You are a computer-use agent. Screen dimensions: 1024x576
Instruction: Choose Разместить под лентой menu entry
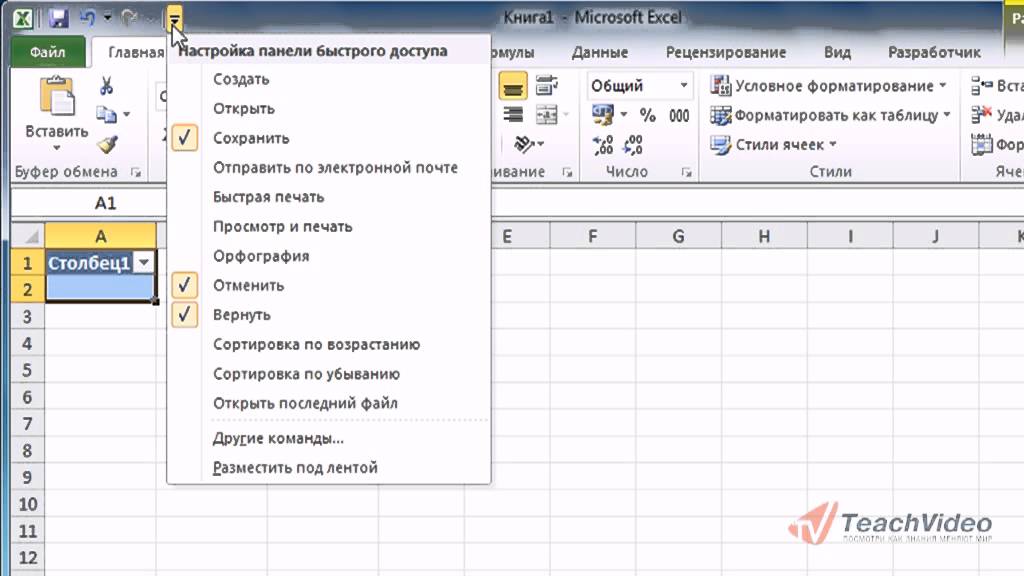[x=329, y=468]
